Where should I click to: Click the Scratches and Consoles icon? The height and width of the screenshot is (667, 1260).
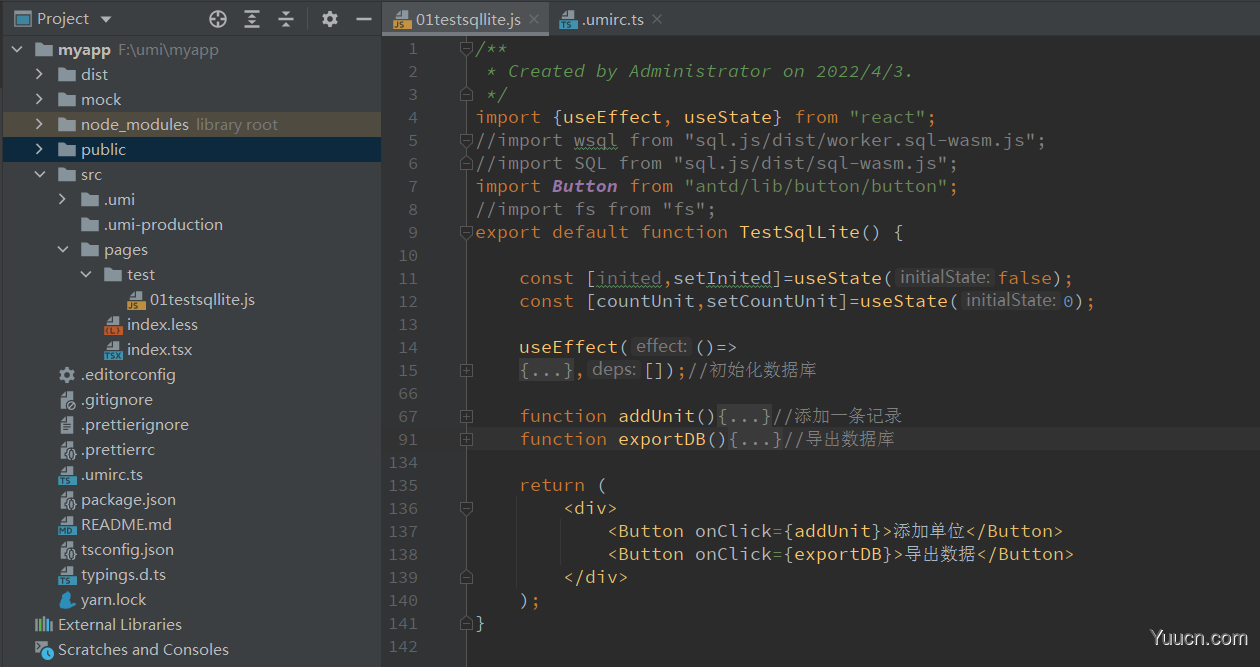click(44, 650)
